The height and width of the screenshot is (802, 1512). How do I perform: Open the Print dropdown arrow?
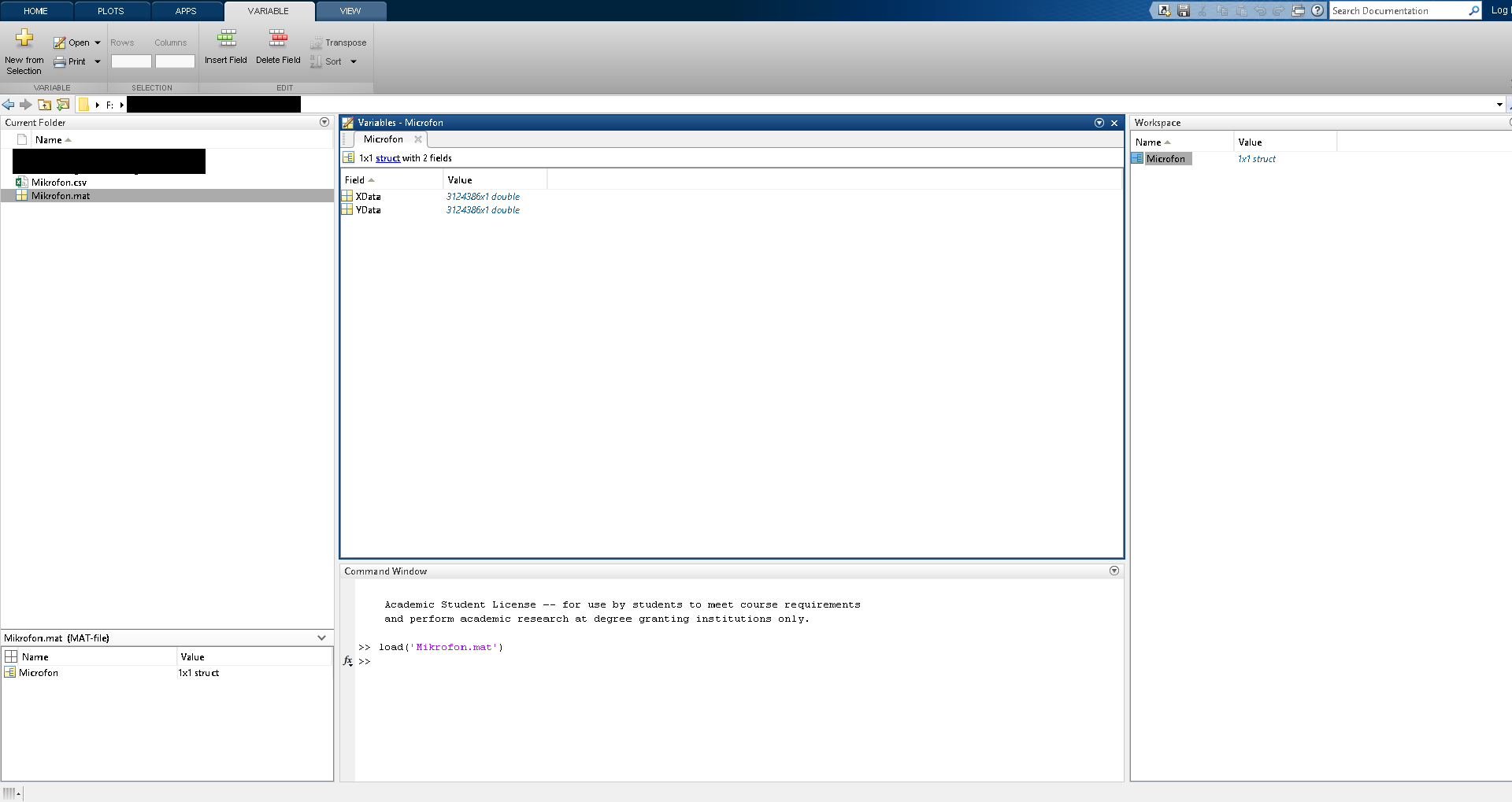pos(98,62)
